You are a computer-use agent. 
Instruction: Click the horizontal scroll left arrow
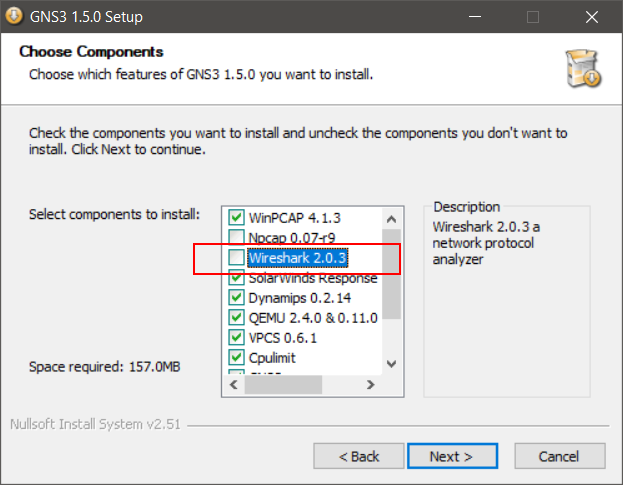pos(234,385)
